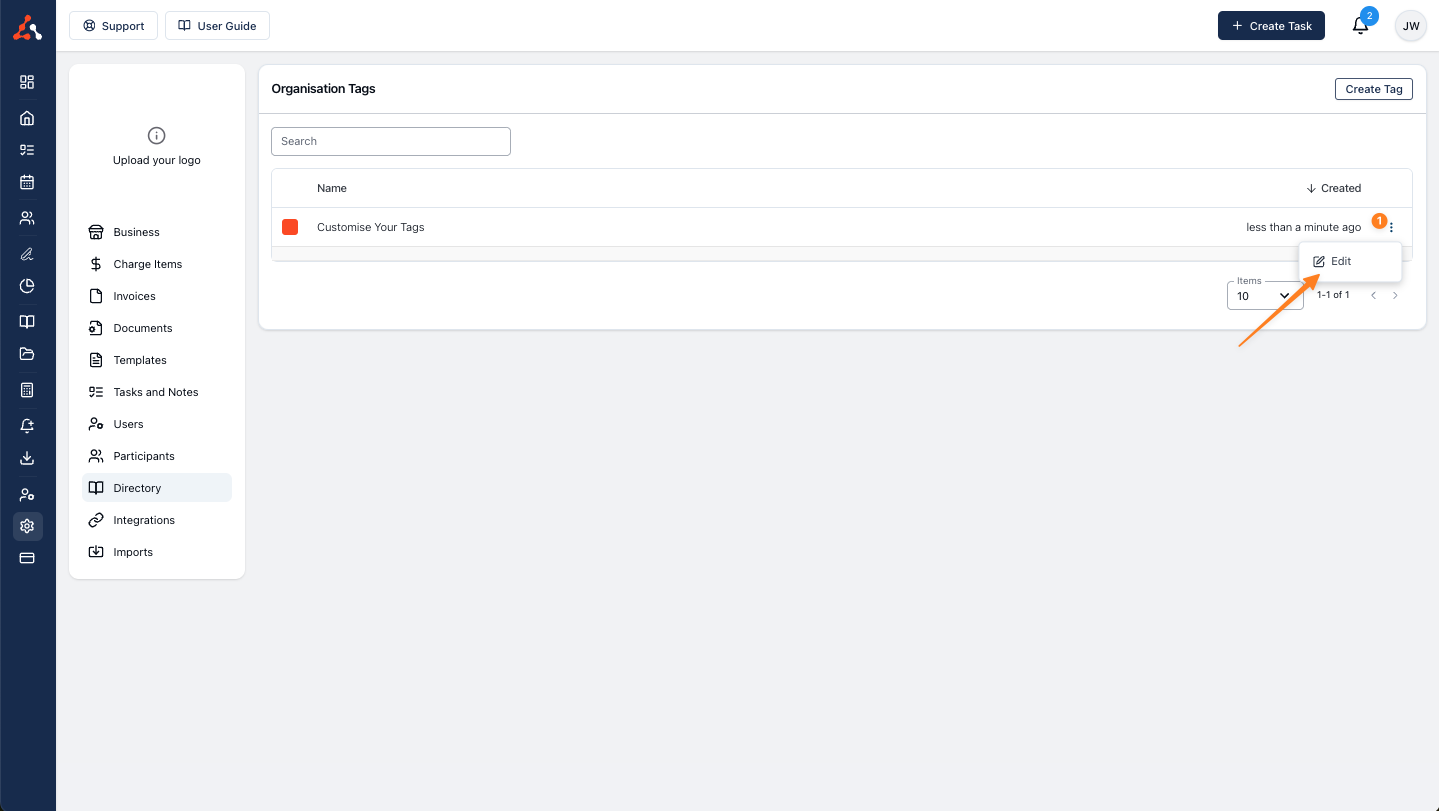Click the red tag color swatch

(x=290, y=227)
